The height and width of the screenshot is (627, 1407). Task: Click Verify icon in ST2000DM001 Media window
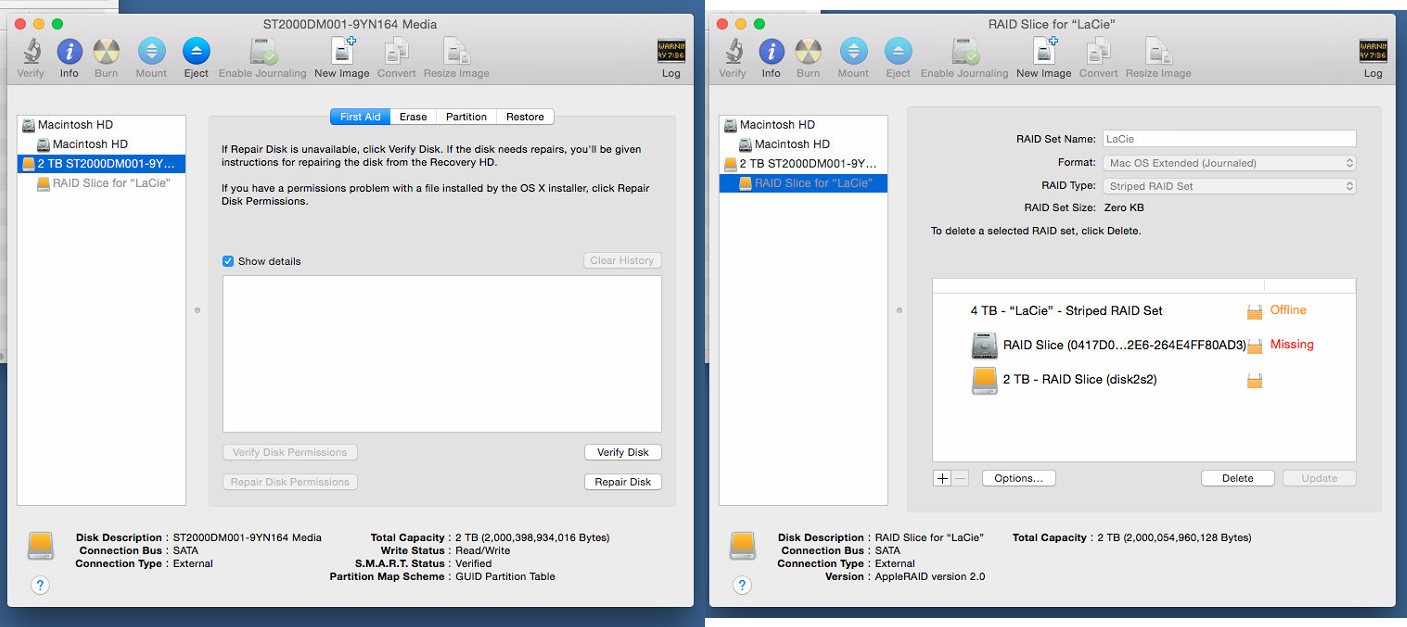pyautogui.click(x=31, y=52)
